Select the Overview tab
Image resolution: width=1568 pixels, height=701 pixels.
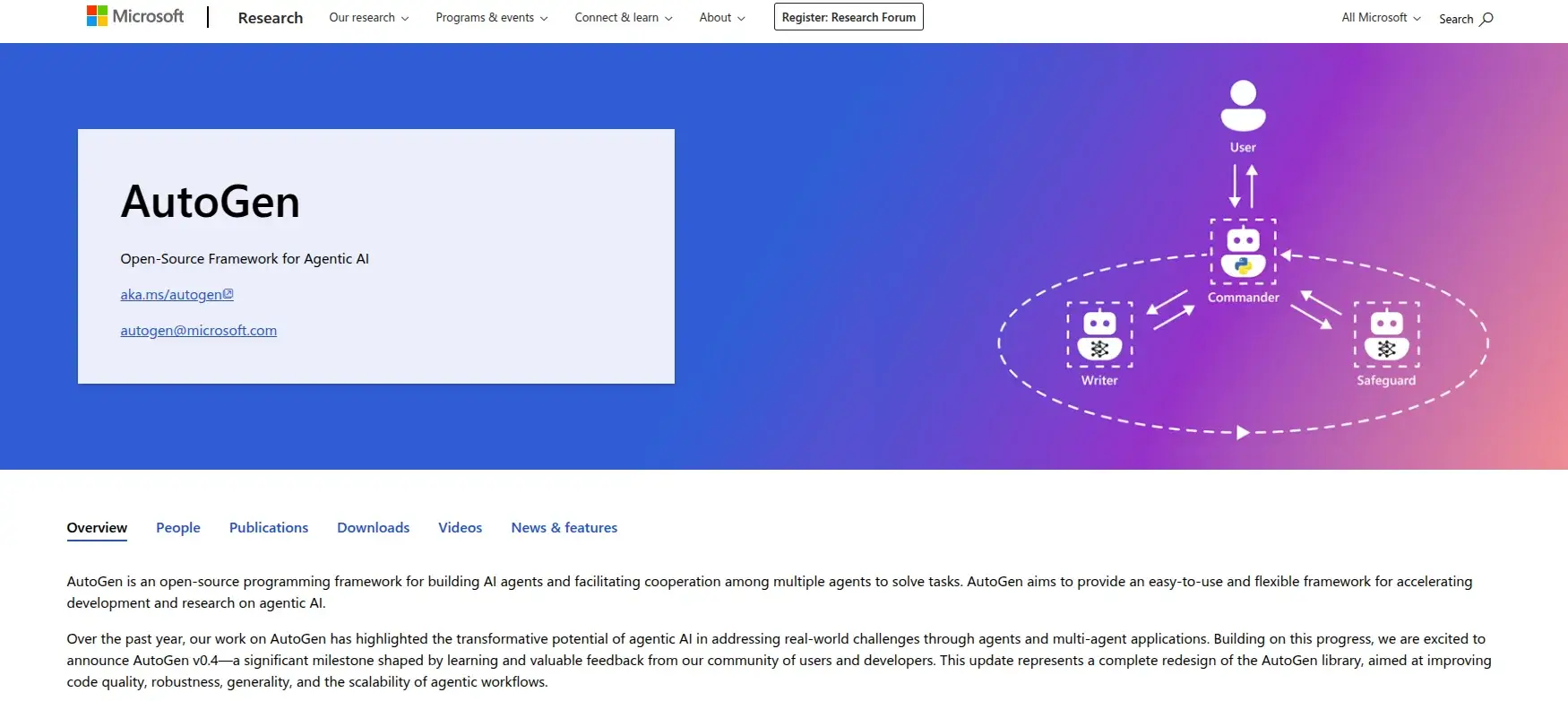click(97, 528)
